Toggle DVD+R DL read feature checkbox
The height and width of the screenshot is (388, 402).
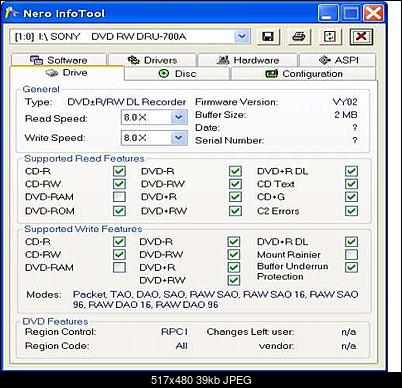tap(351, 171)
